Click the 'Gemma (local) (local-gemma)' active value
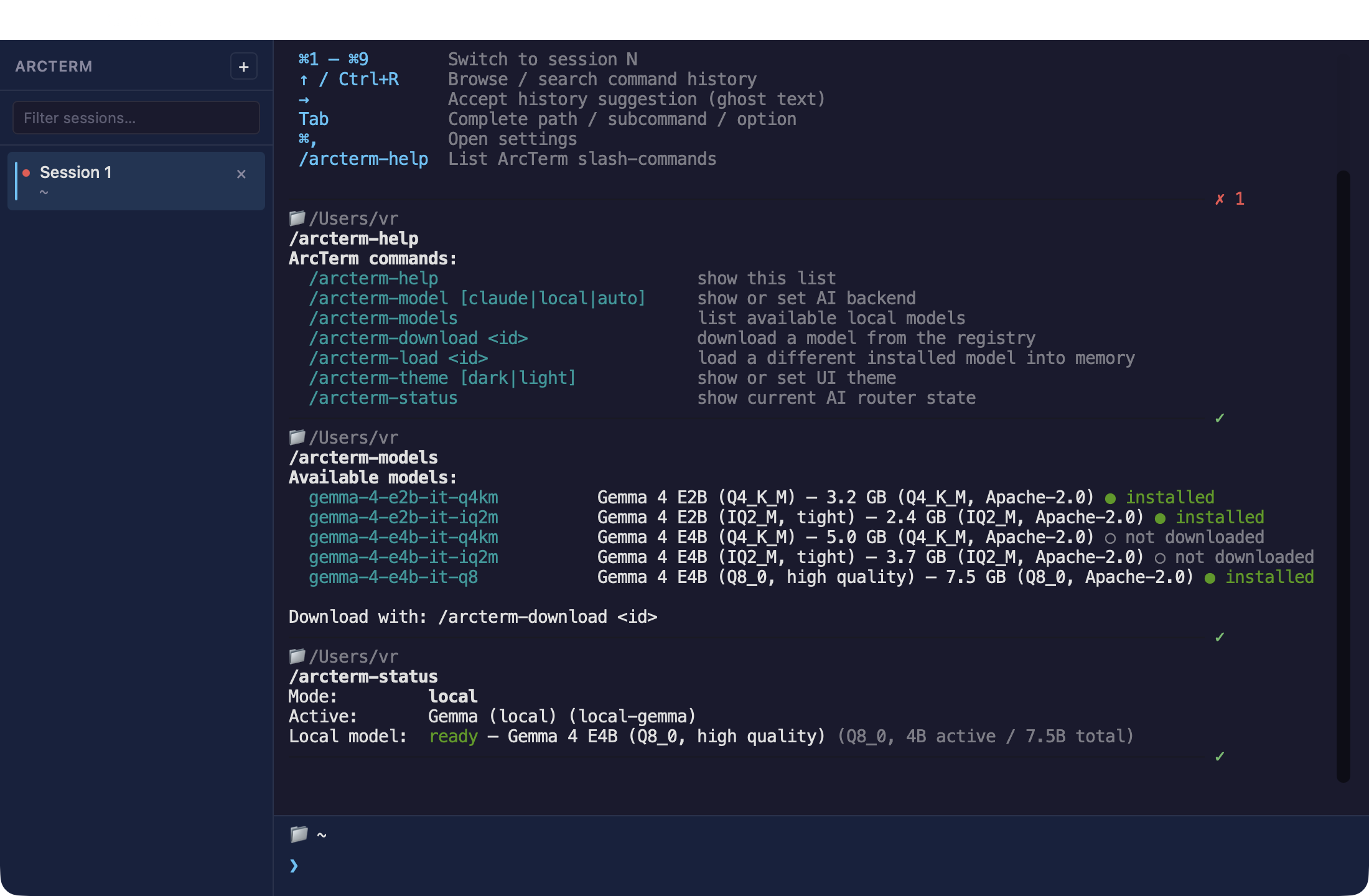Viewport: 1369px width, 896px height. (562, 717)
